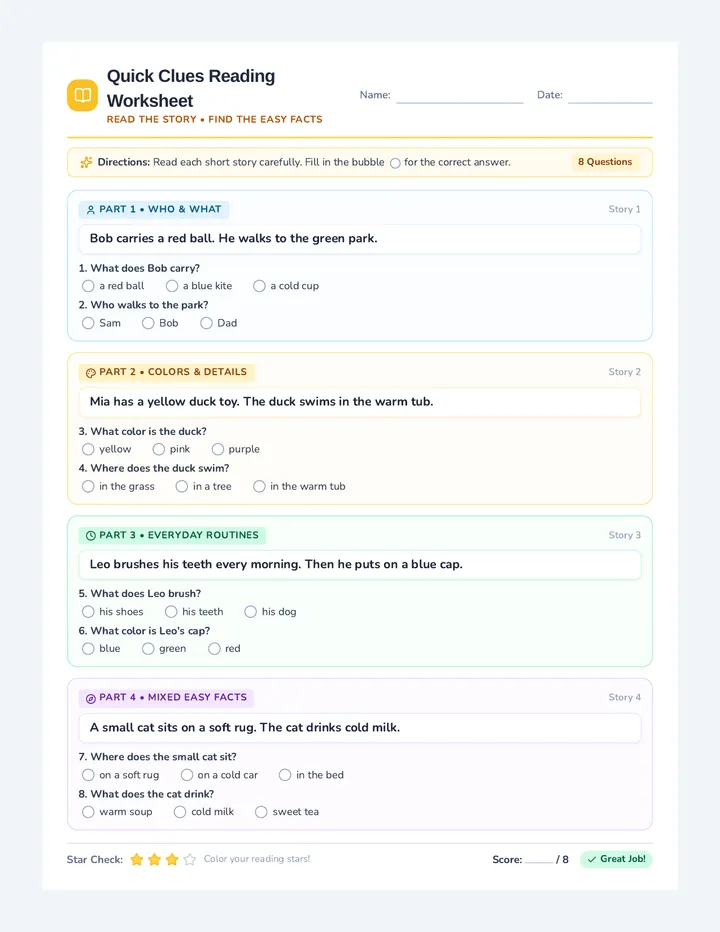The height and width of the screenshot is (932, 720).
Task: Click the first gold star in Star Check
Action: click(x=137, y=859)
